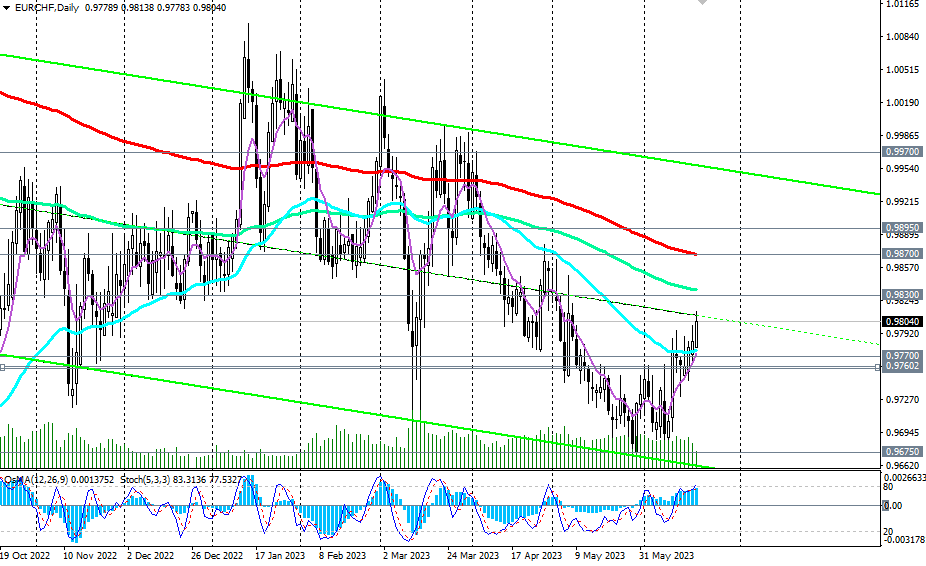Click the 0.9675 support level label
This screenshot has height=566, width=926.
click(x=902, y=452)
